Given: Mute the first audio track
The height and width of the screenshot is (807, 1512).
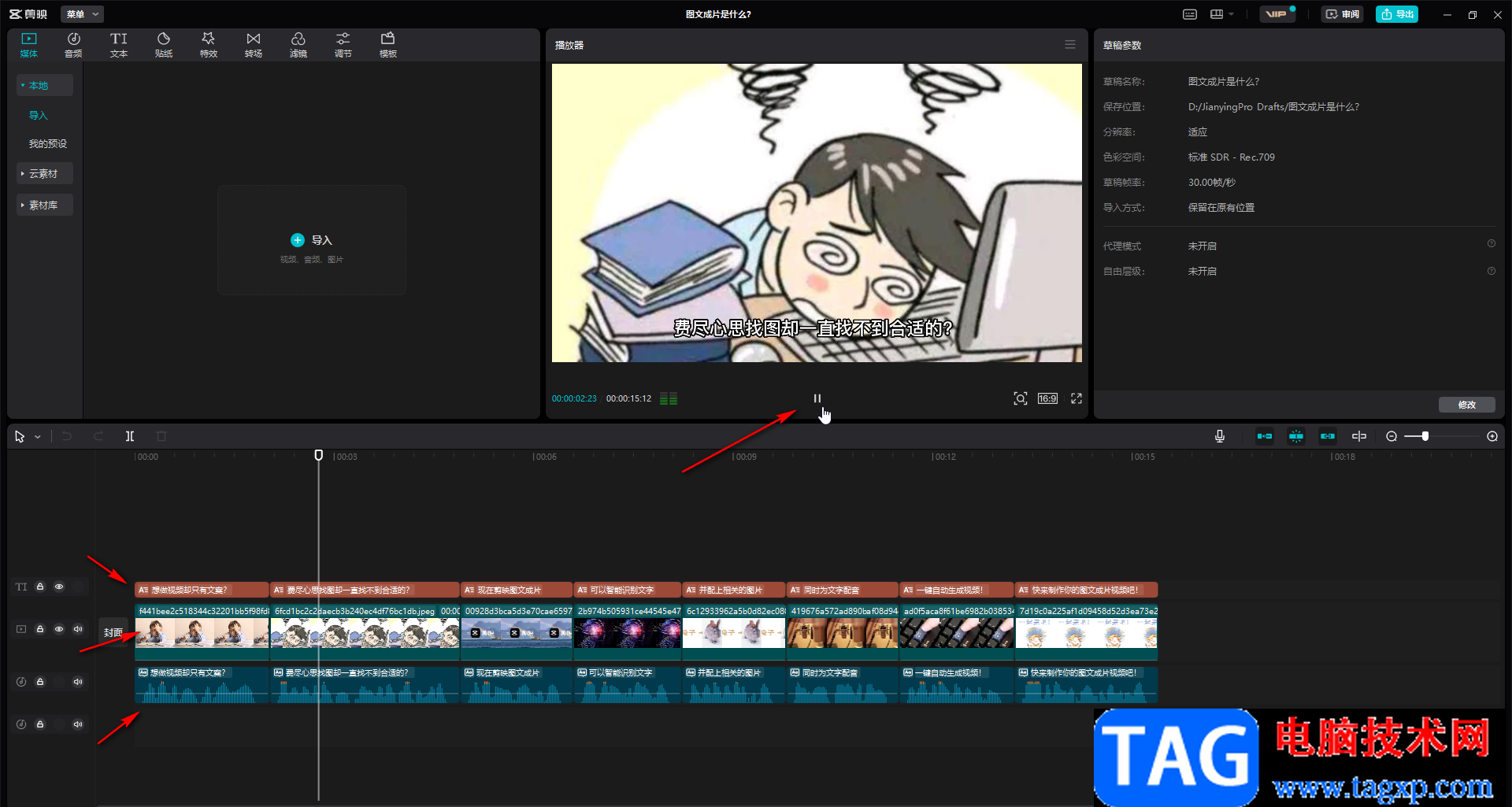Looking at the screenshot, I should 78,682.
